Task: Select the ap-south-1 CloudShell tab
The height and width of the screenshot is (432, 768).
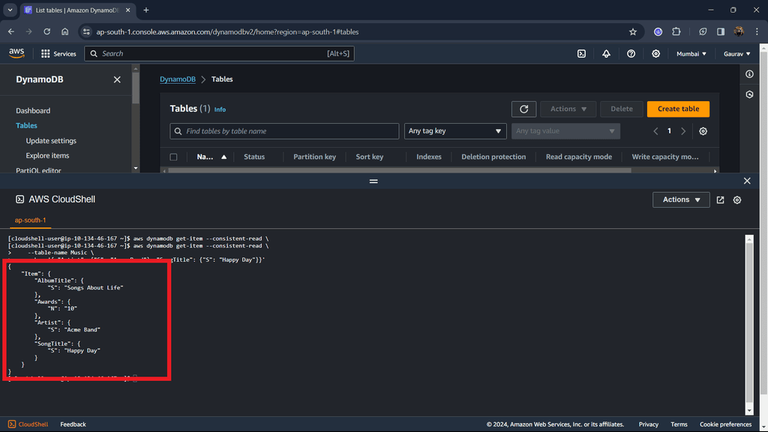Action: (30, 220)
